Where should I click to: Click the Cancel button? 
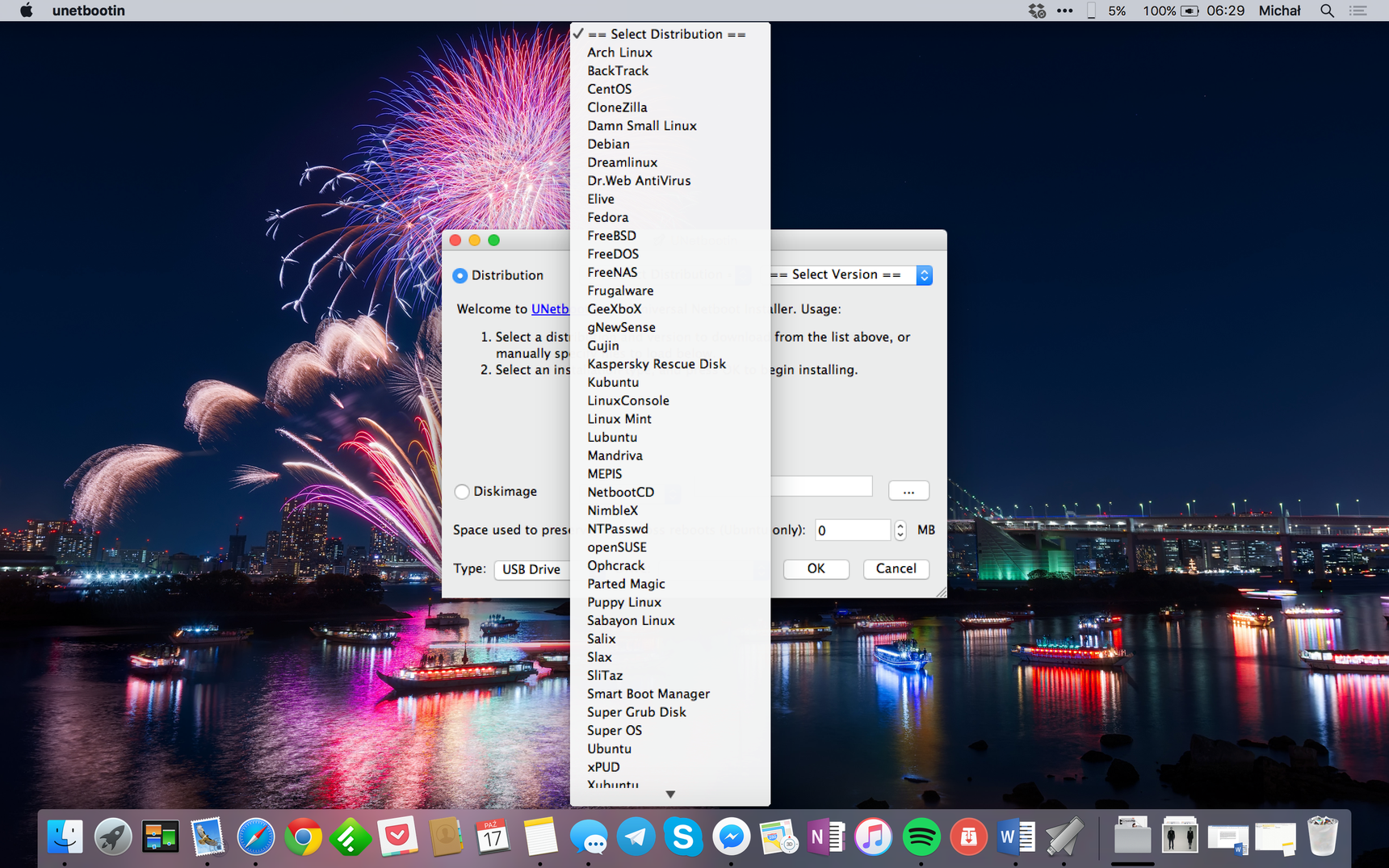tap(896, 568)
